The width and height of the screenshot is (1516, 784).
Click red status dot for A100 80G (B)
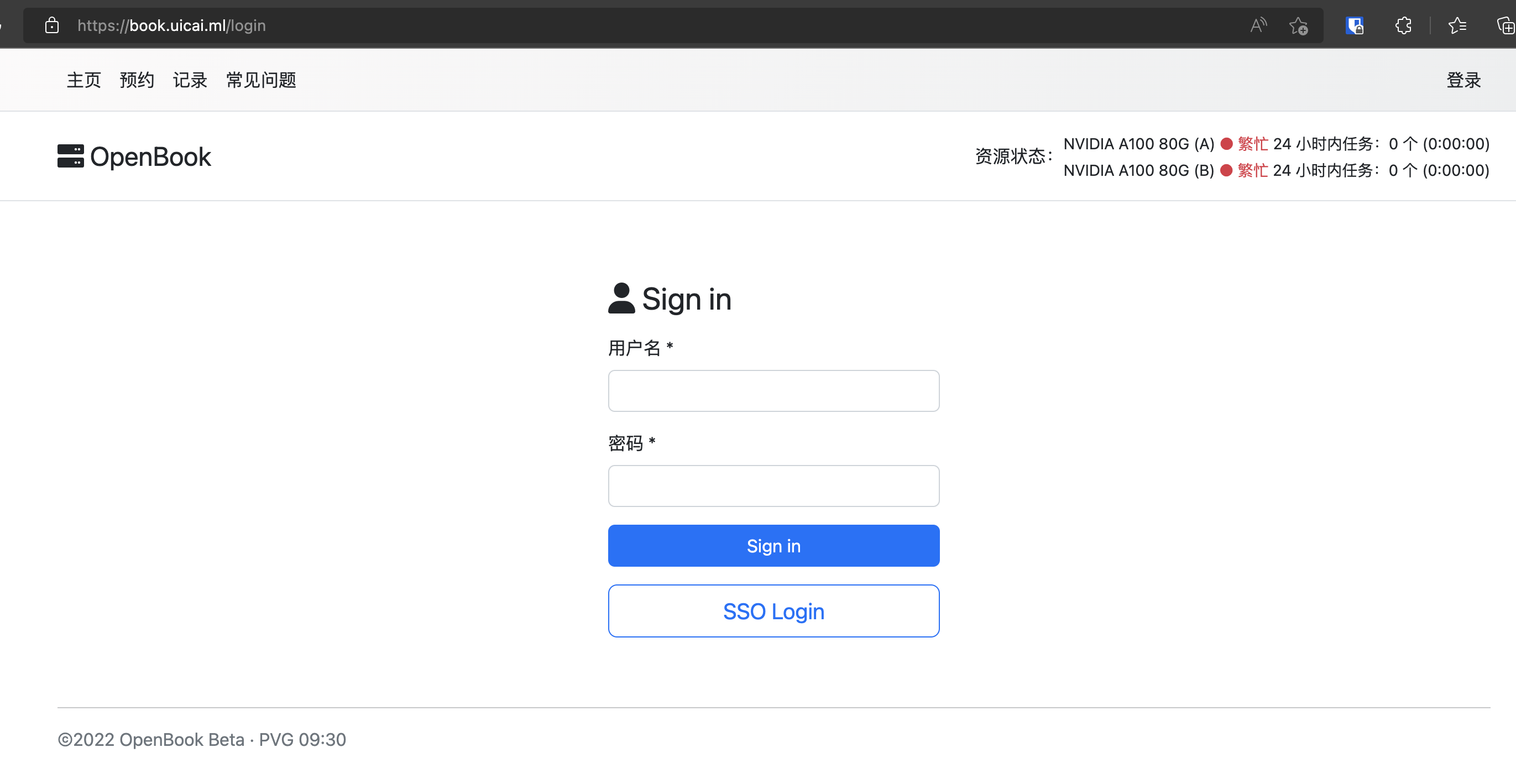pos(1226,170)
